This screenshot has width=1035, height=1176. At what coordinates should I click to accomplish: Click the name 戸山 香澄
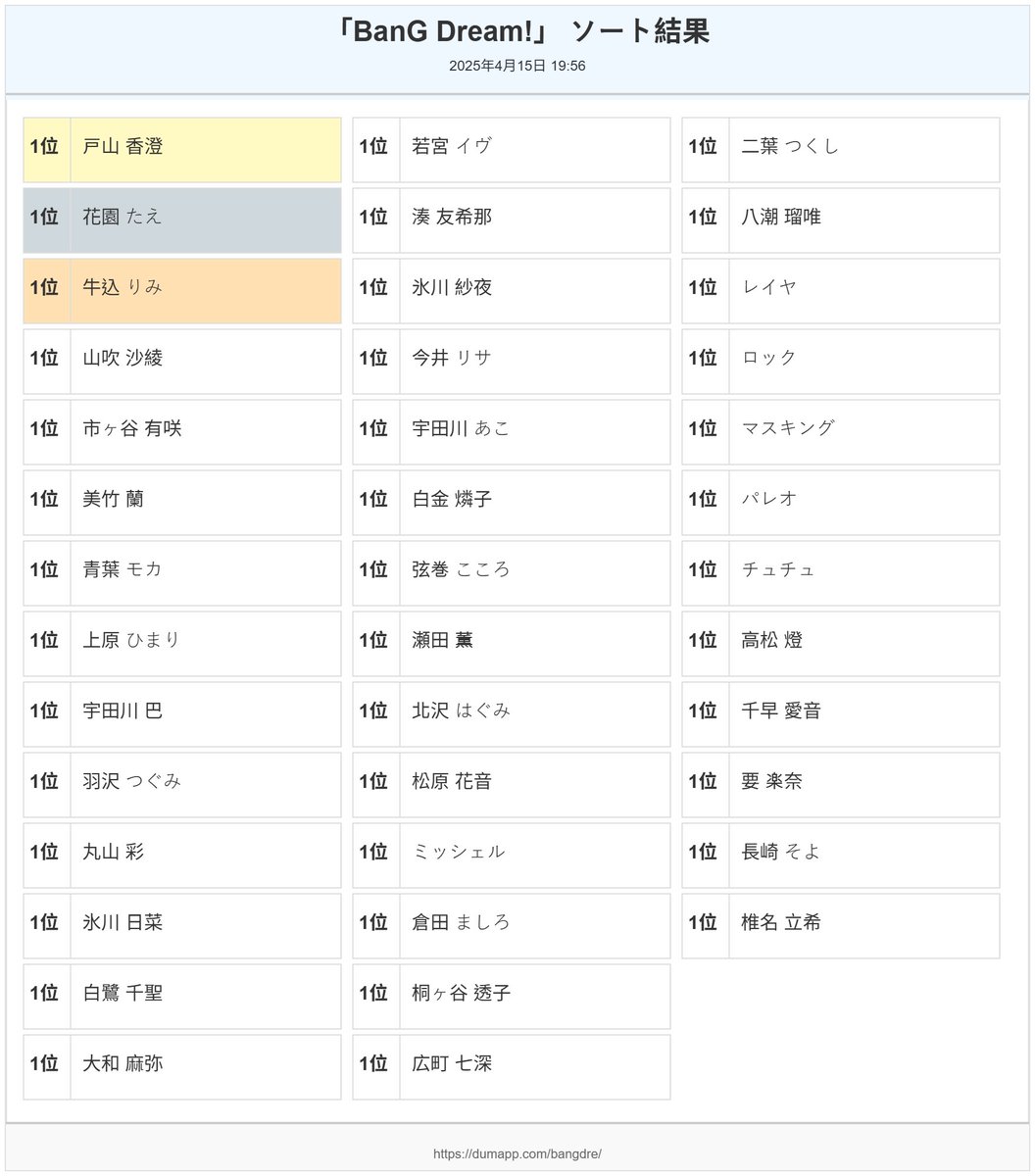[123, 147]
